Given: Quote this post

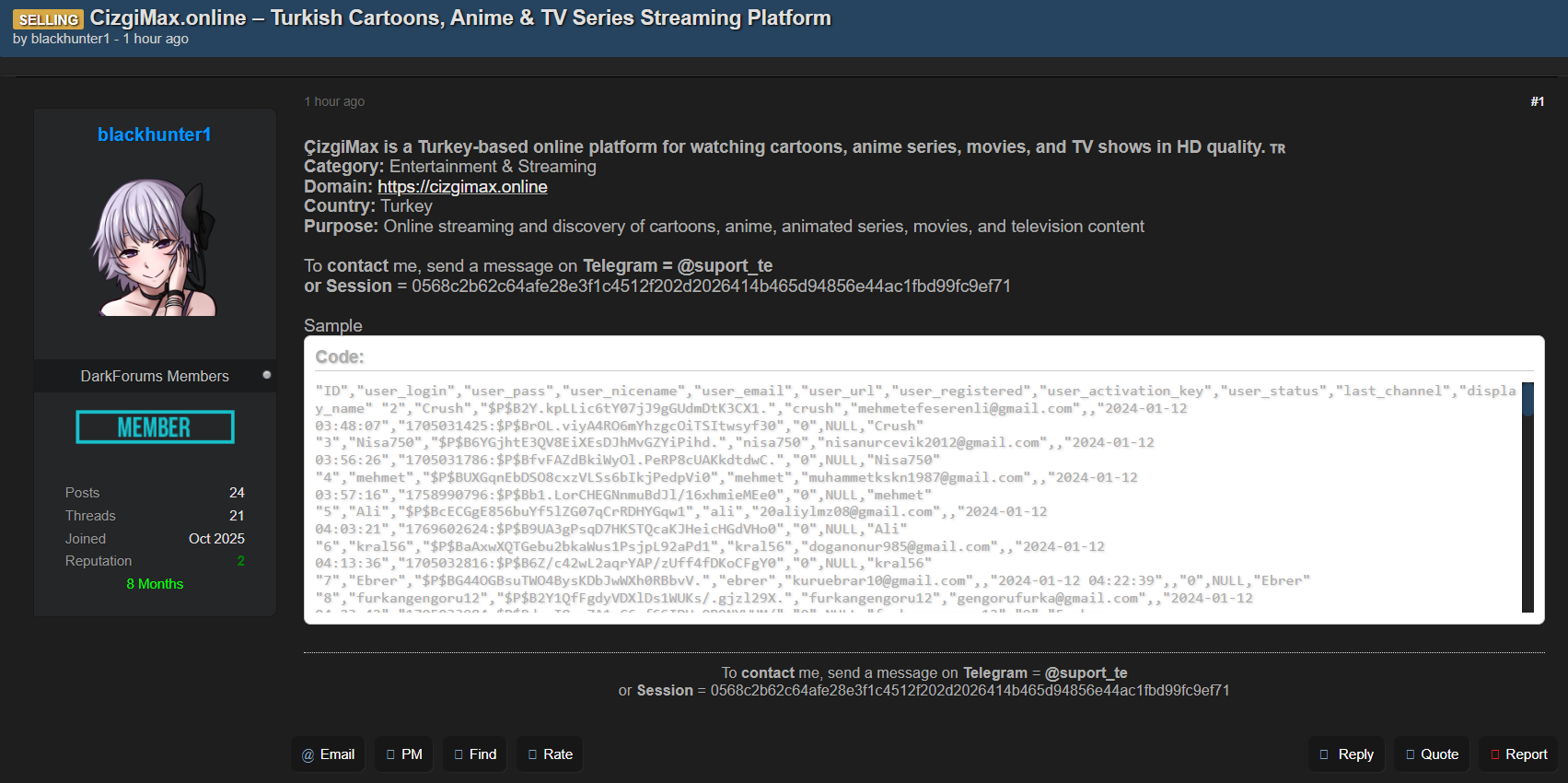Looking at the screenshot, I should coord(1432,754).
